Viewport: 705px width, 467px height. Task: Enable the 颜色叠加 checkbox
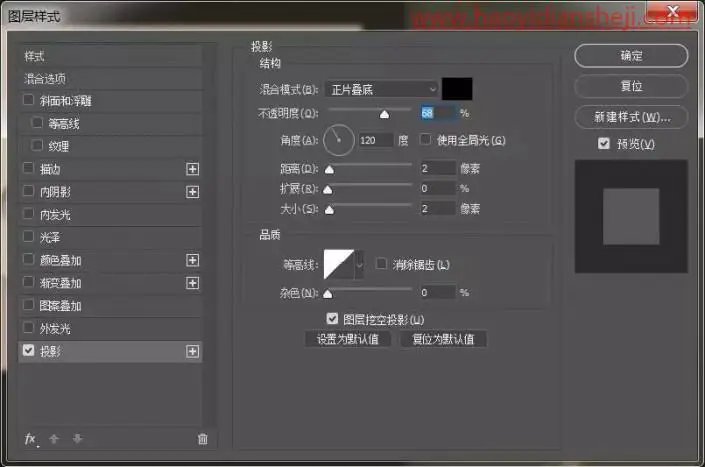(28, 259)
